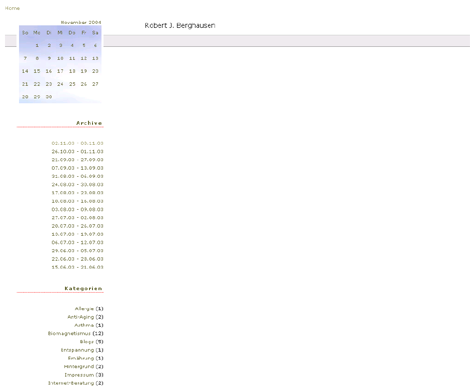View archive 31.08.03 - 06.09.03
The height and width of the screenshot is (388, 470).
(x=77, y=176)
